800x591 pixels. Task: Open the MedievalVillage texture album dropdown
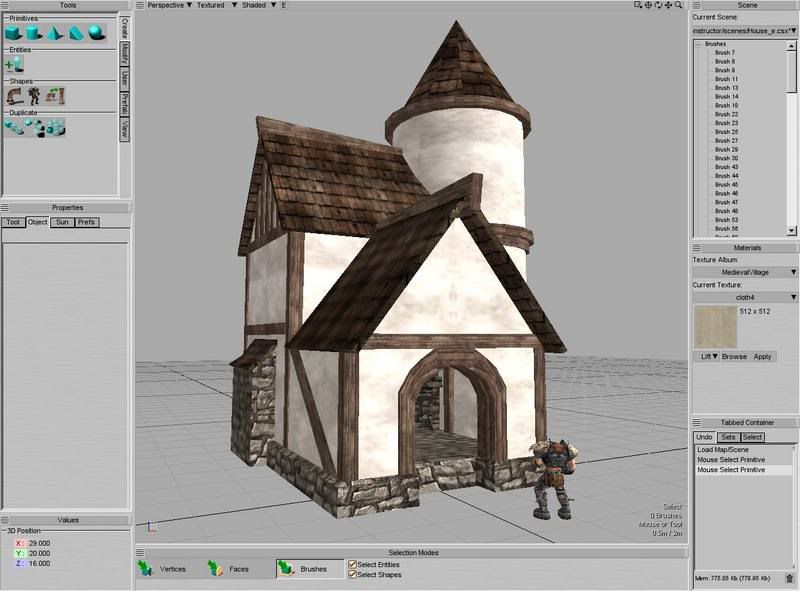click(745, 272)
